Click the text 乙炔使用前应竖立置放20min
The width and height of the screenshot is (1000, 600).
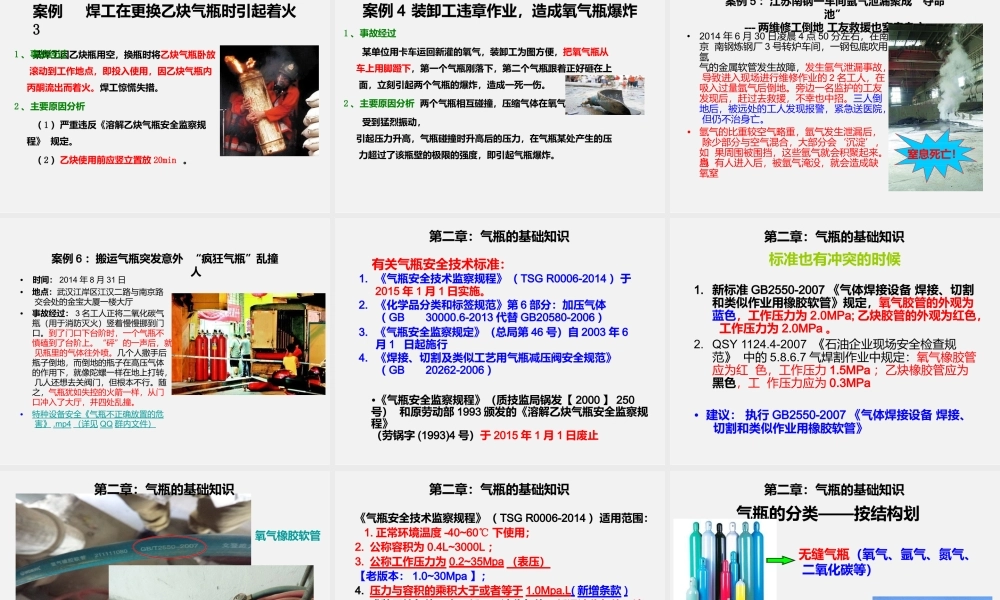118,160
